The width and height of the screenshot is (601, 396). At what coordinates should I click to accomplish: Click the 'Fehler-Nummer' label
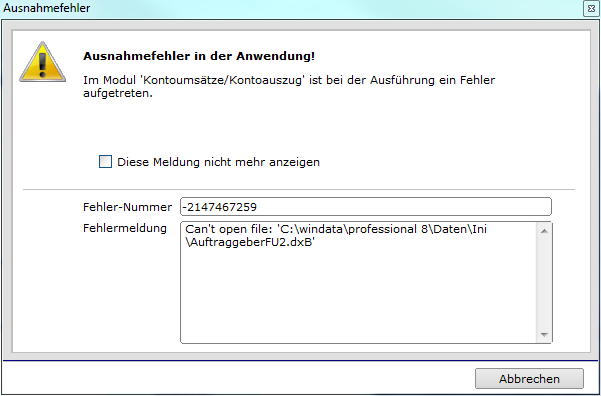click(127, 207)
